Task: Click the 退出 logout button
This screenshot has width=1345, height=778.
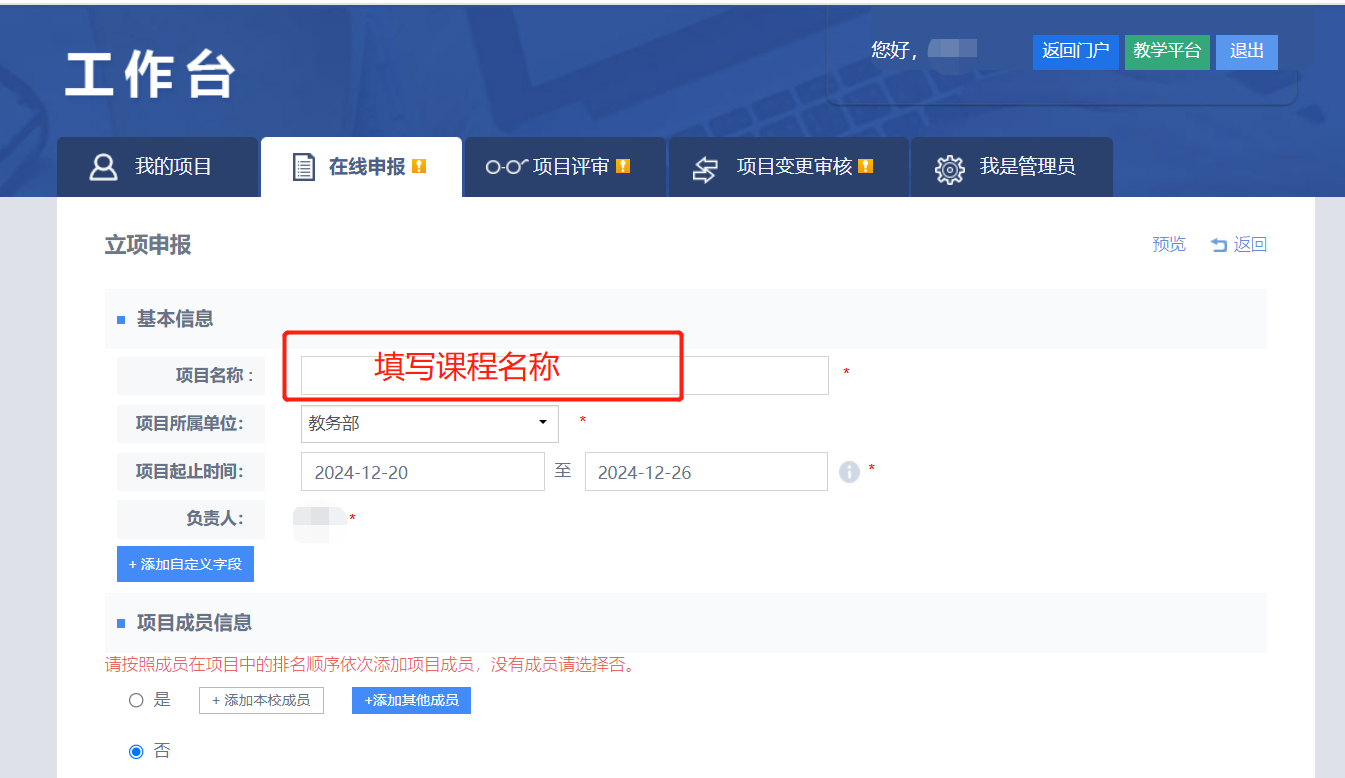Action: [1246, 52]
